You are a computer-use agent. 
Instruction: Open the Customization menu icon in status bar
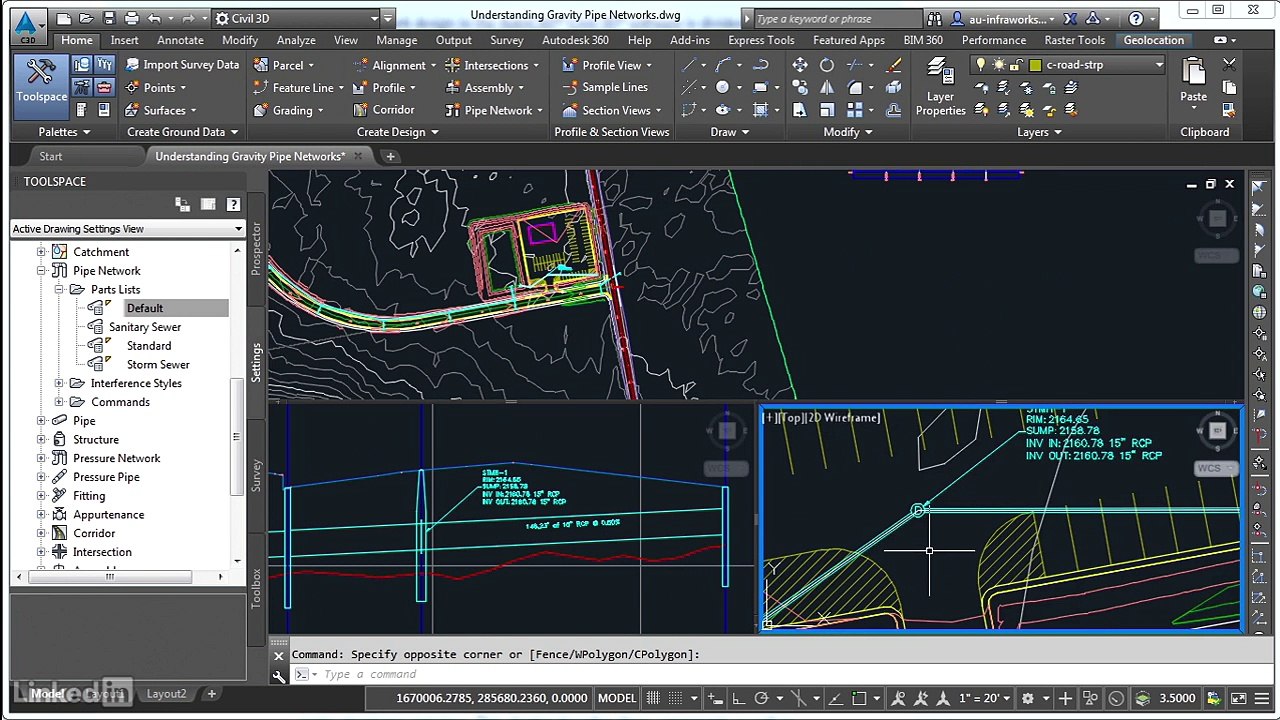pos(1263,698)
